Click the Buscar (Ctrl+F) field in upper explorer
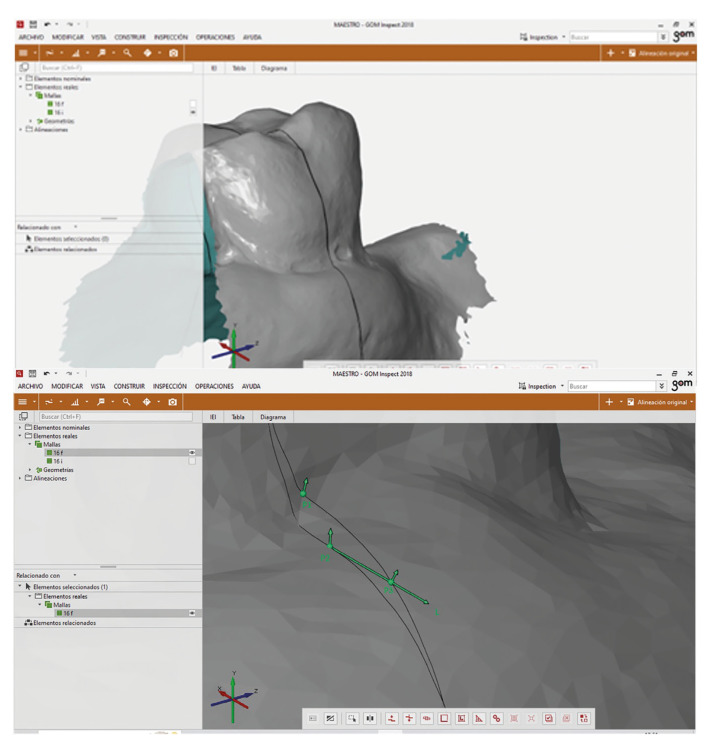The image size is (710, 743). point(110,68)
